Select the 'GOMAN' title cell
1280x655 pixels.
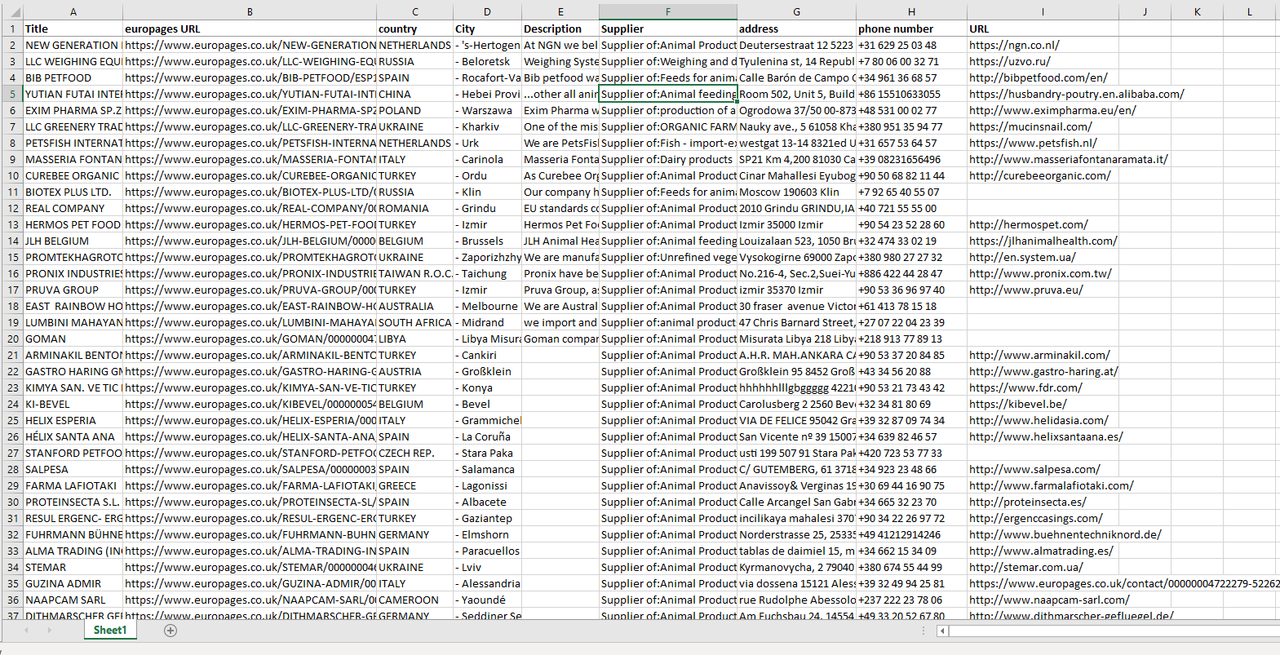73,339
